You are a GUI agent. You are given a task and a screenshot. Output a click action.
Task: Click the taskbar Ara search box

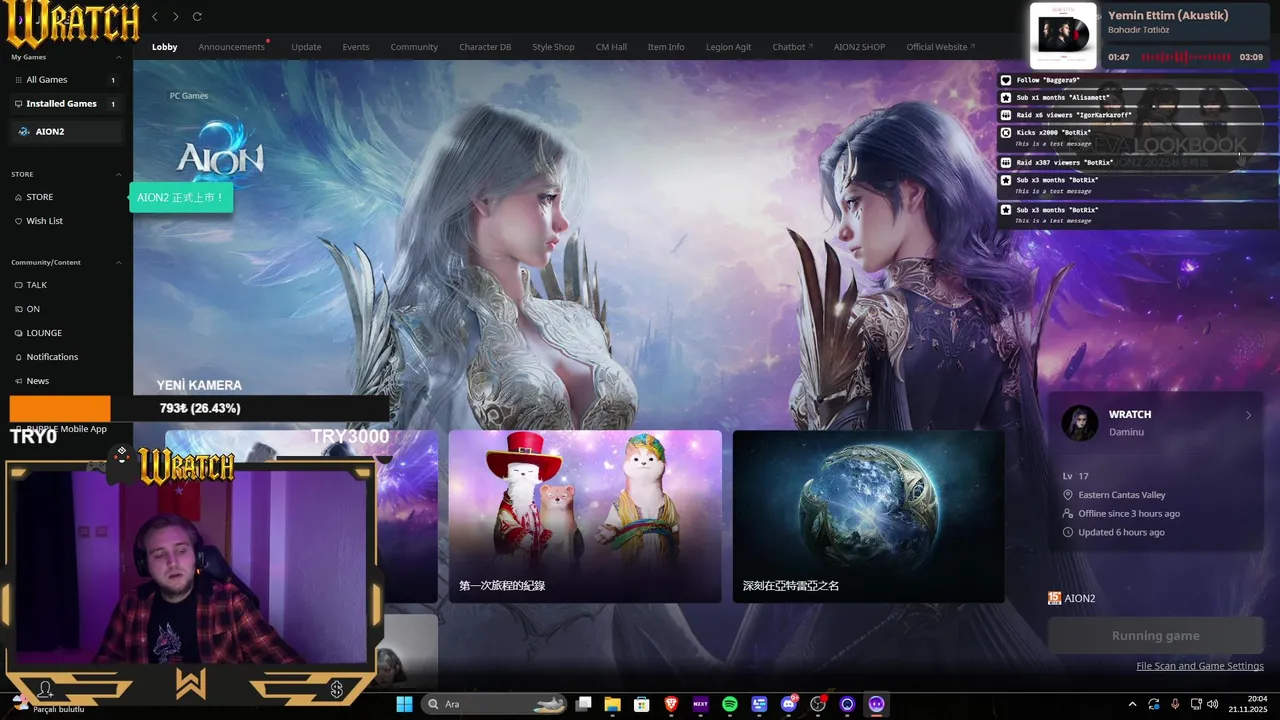494,704
